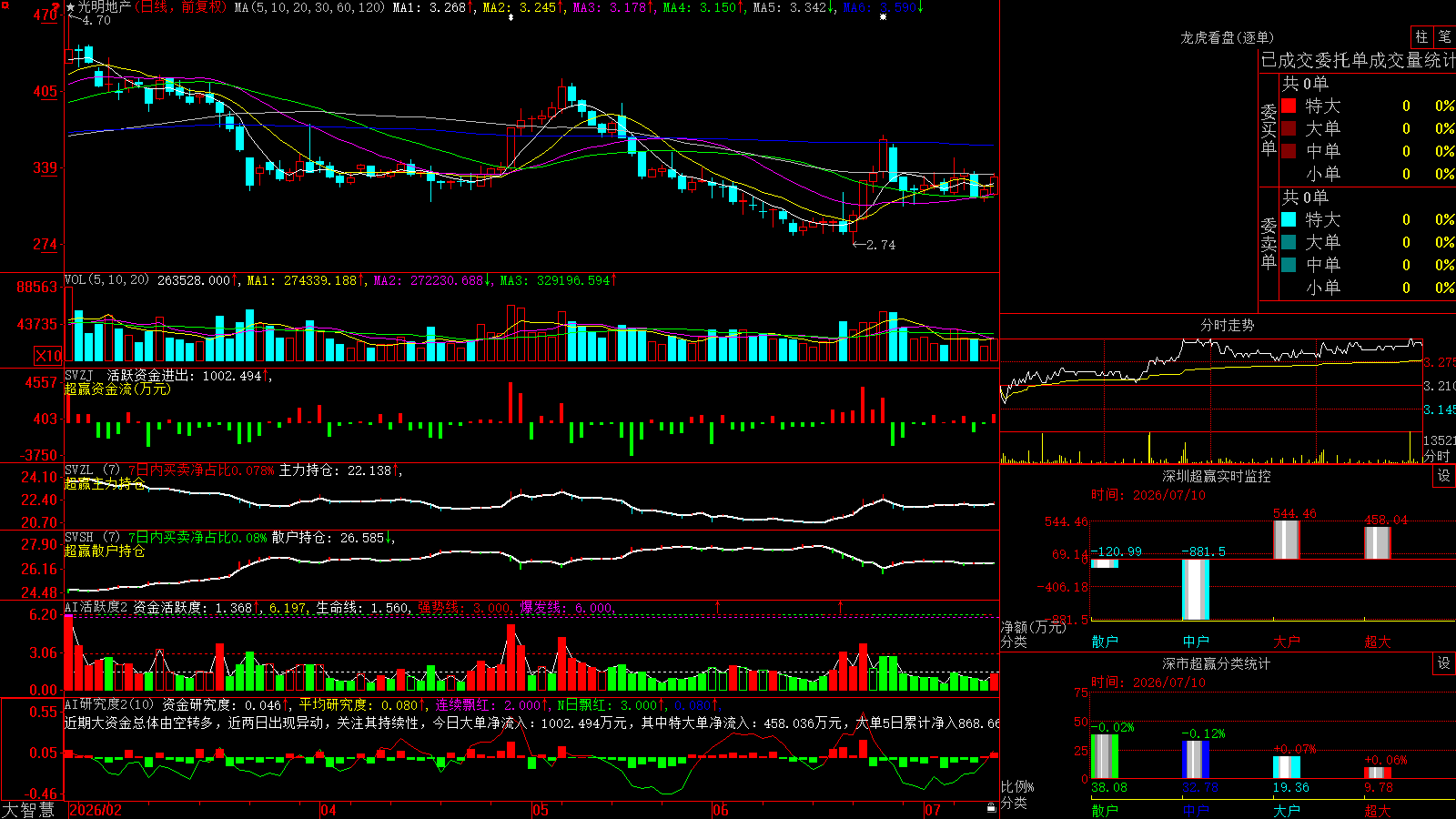The image size is (1456, 819).
Task: Click the 中户 bar in 深圳超赢实时监控
Action: 1195,590
